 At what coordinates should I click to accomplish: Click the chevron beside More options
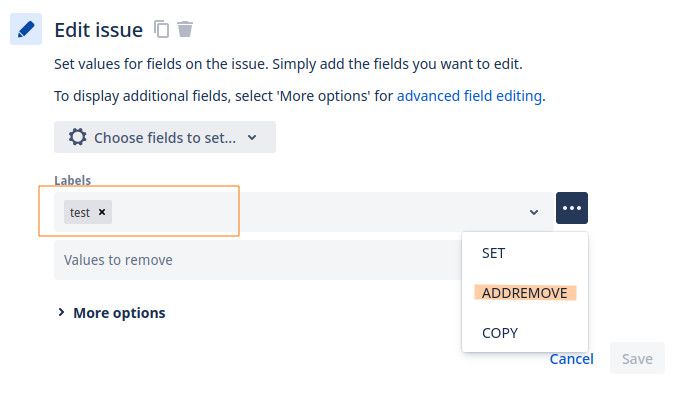coord(61,312)
